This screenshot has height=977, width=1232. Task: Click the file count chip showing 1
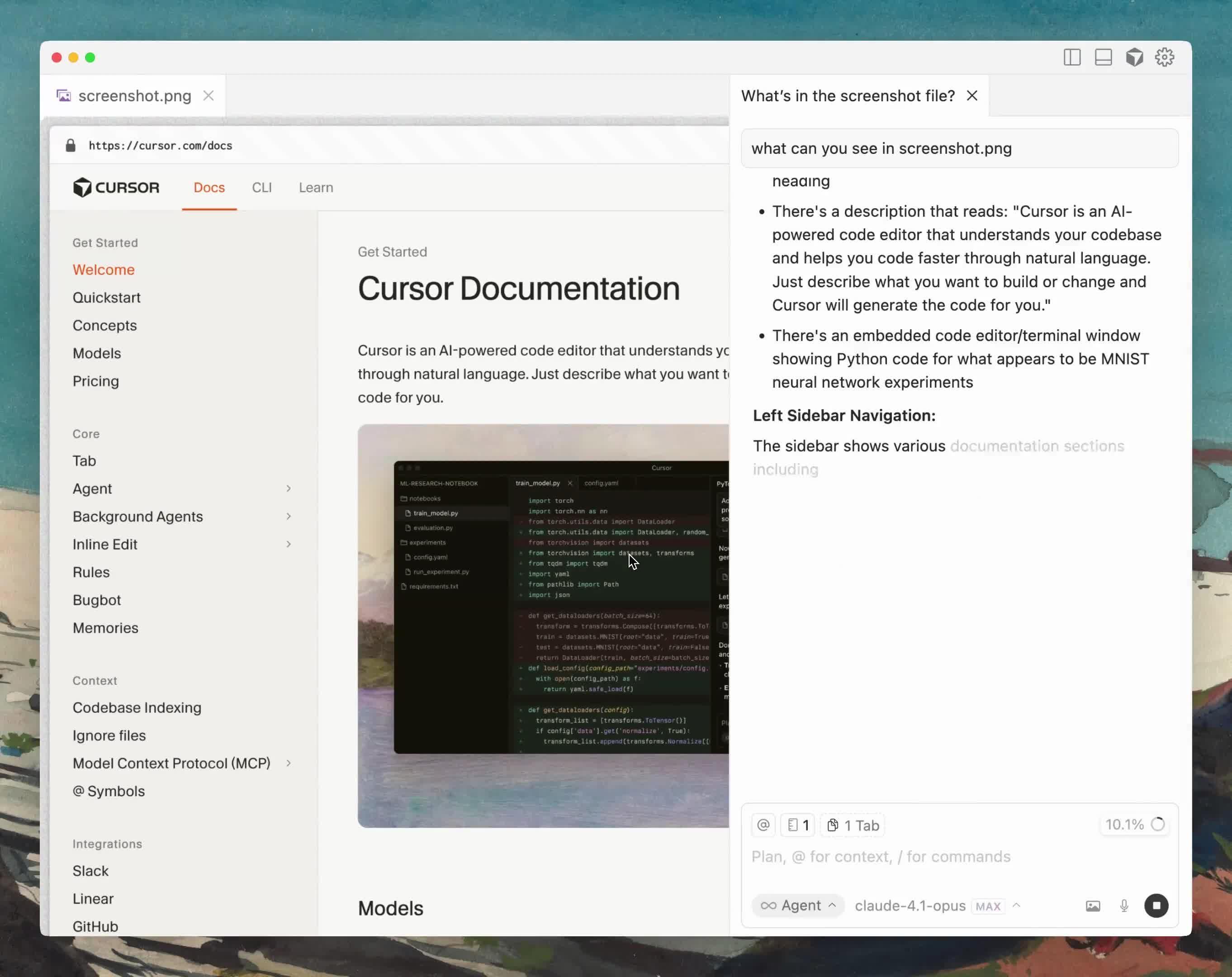click(x=798, y=825)
